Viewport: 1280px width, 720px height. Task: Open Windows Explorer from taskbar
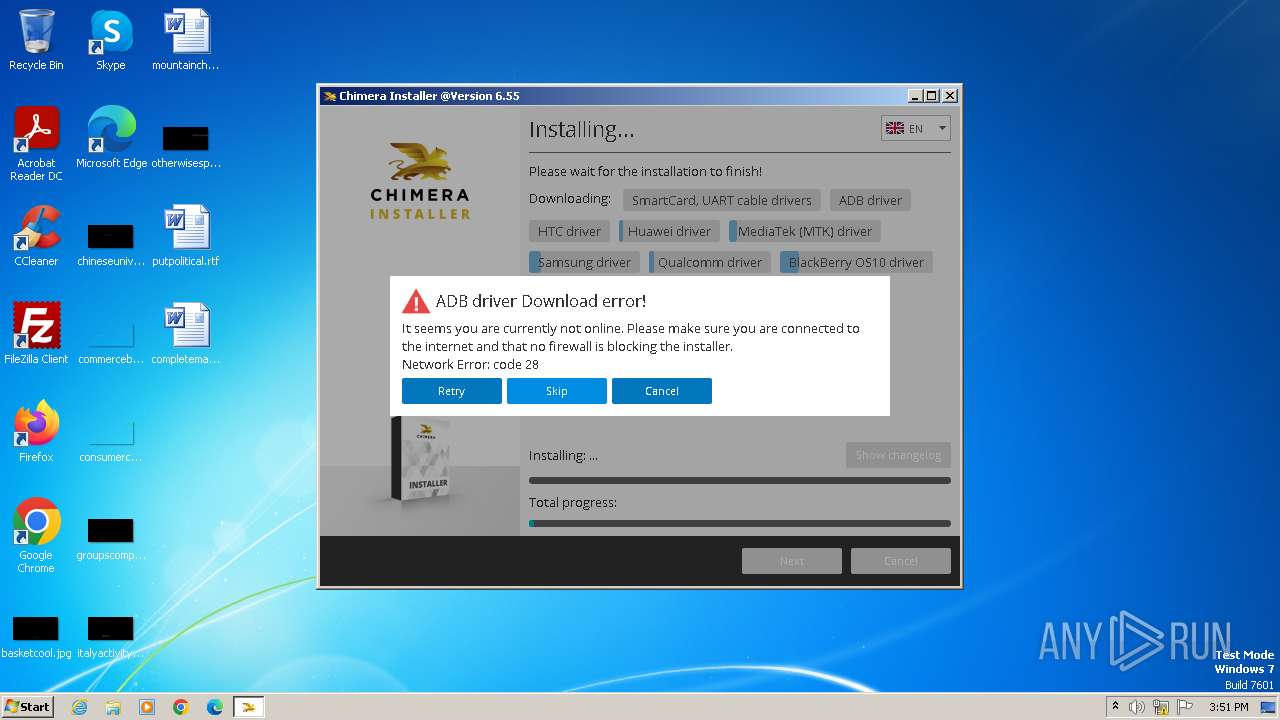[113, 707]
